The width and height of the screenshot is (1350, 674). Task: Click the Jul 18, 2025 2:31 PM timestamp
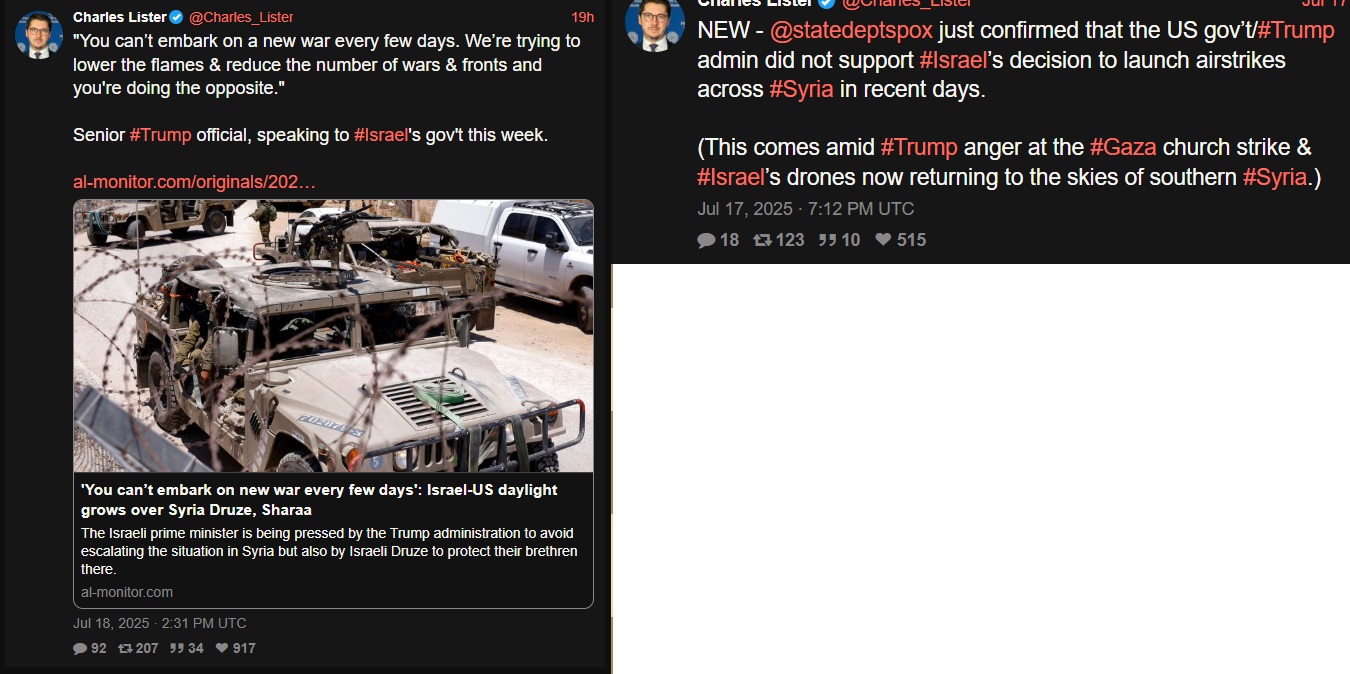tap(160, 623)
